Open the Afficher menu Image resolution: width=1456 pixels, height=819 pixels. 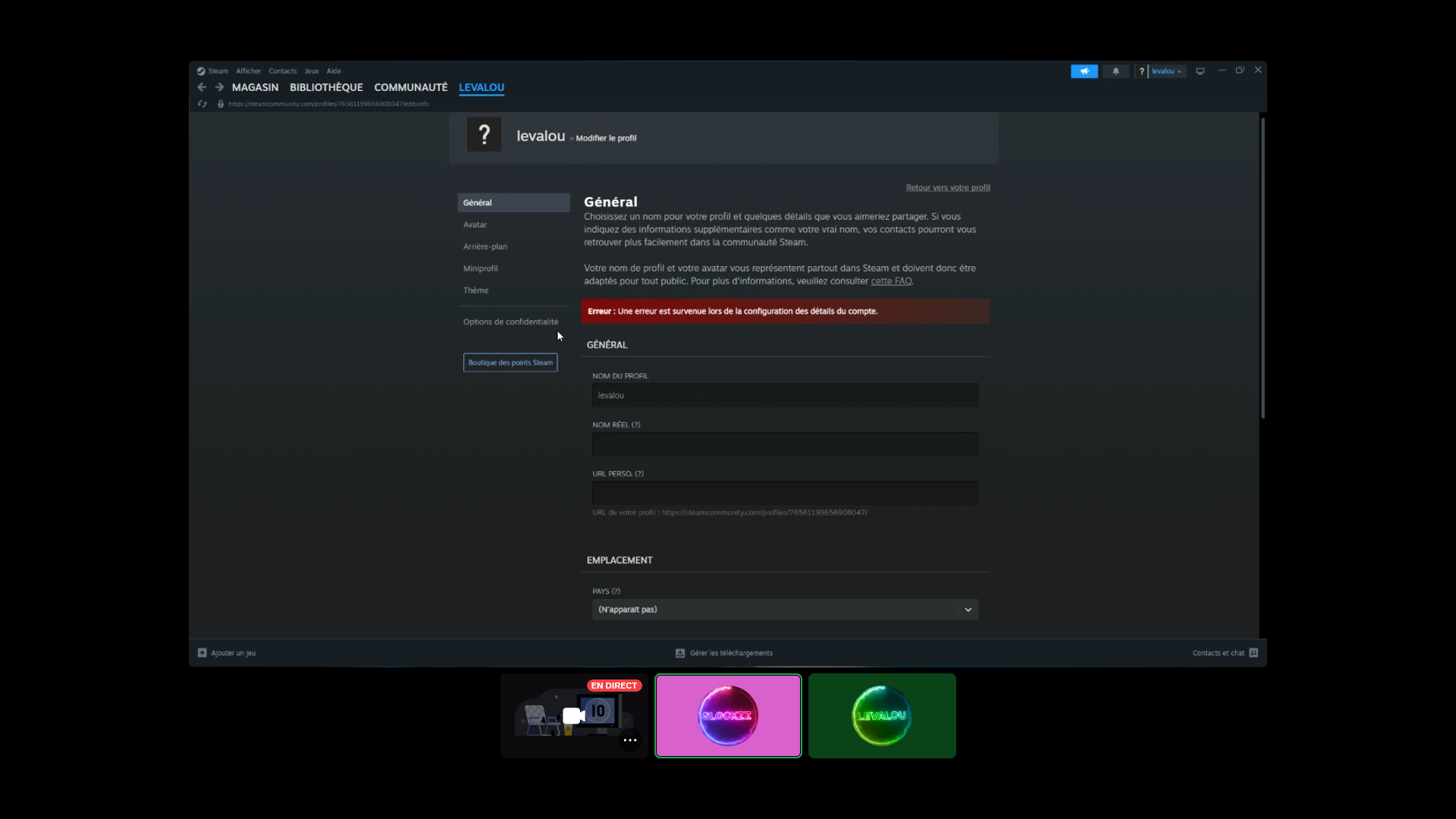[249, 71]
